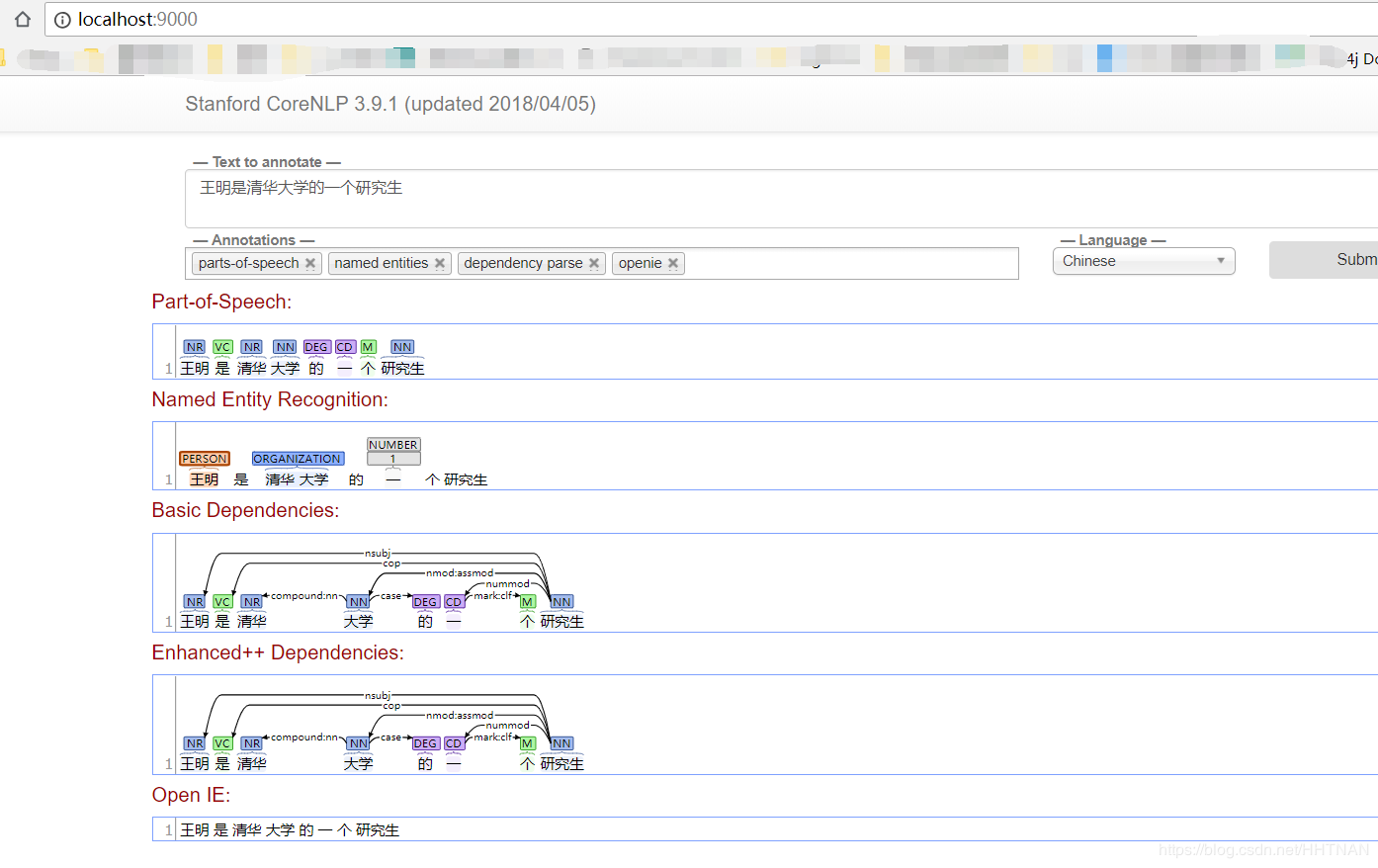Click the ORGANIZATION entity label
The height and width of the screenshot is (868, 1378).
pos(298,459)
